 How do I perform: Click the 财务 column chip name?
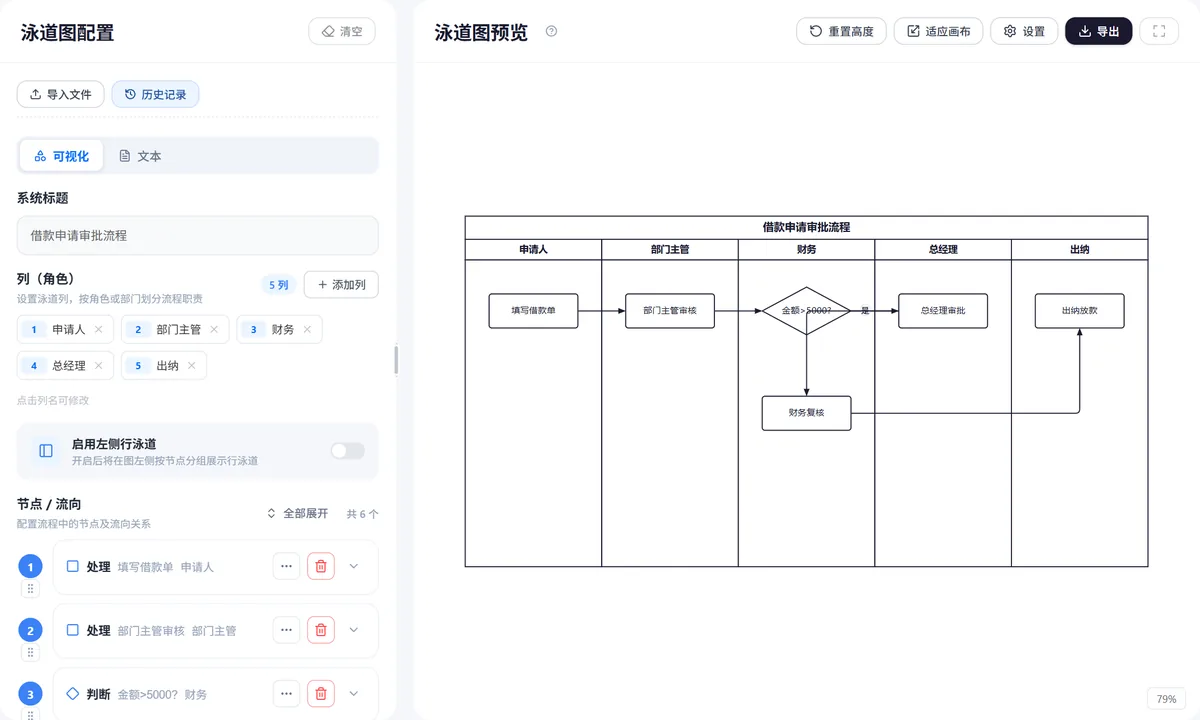(x=283, y=329)
